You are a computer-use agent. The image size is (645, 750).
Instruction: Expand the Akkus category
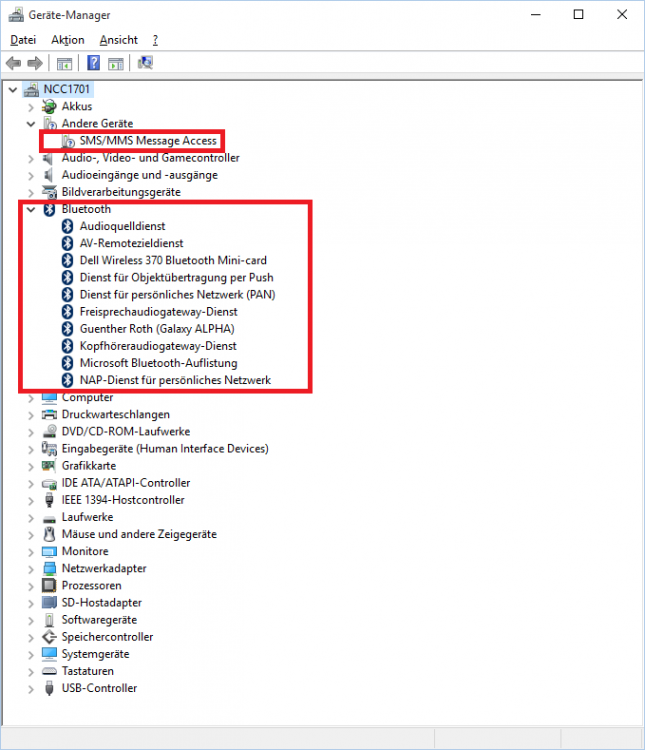pos(31,107)
